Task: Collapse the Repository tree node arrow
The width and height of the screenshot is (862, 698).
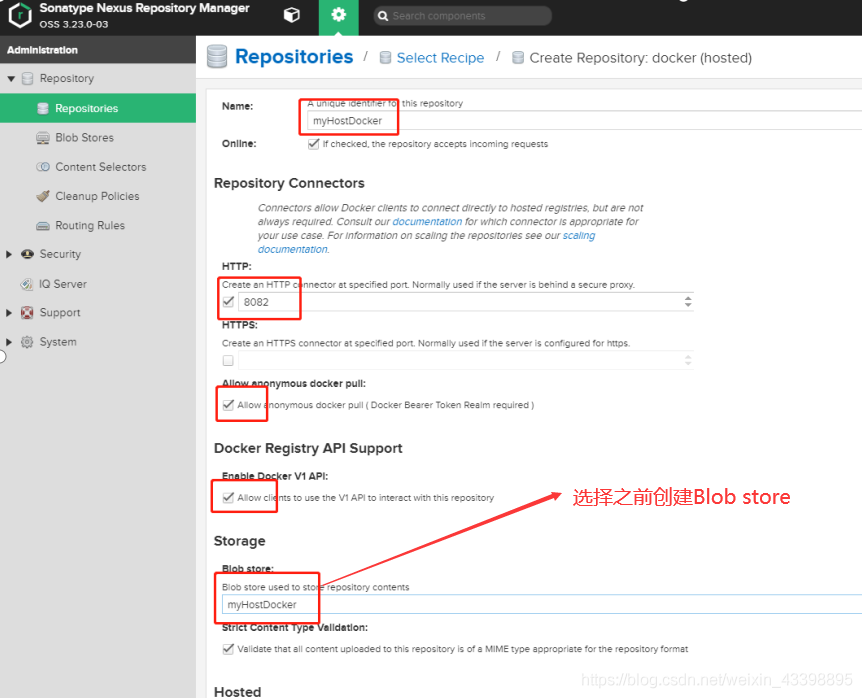Action: click(11, 79)
